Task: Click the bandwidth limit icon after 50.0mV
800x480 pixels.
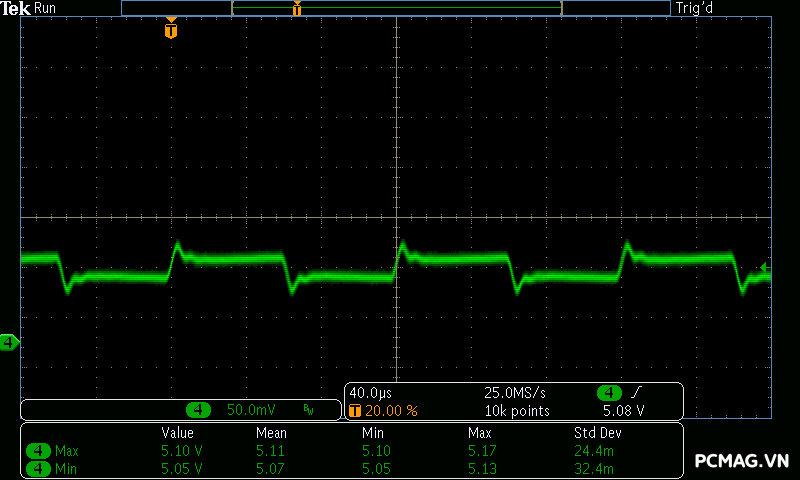Action: 309,410
